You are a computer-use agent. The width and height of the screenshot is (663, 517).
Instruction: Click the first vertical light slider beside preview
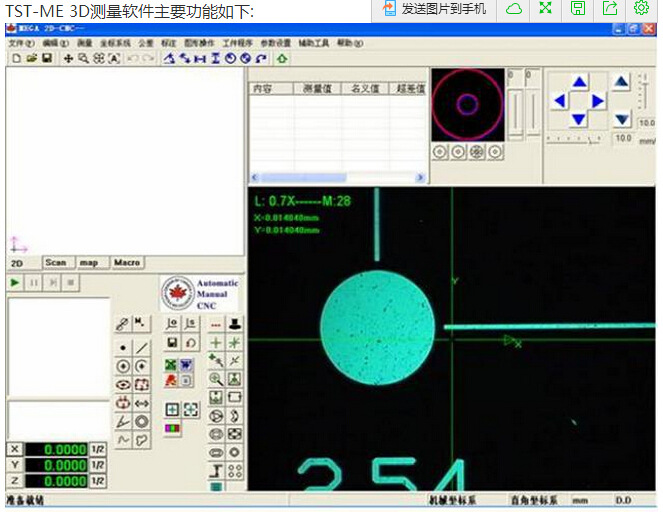[515, 113]
